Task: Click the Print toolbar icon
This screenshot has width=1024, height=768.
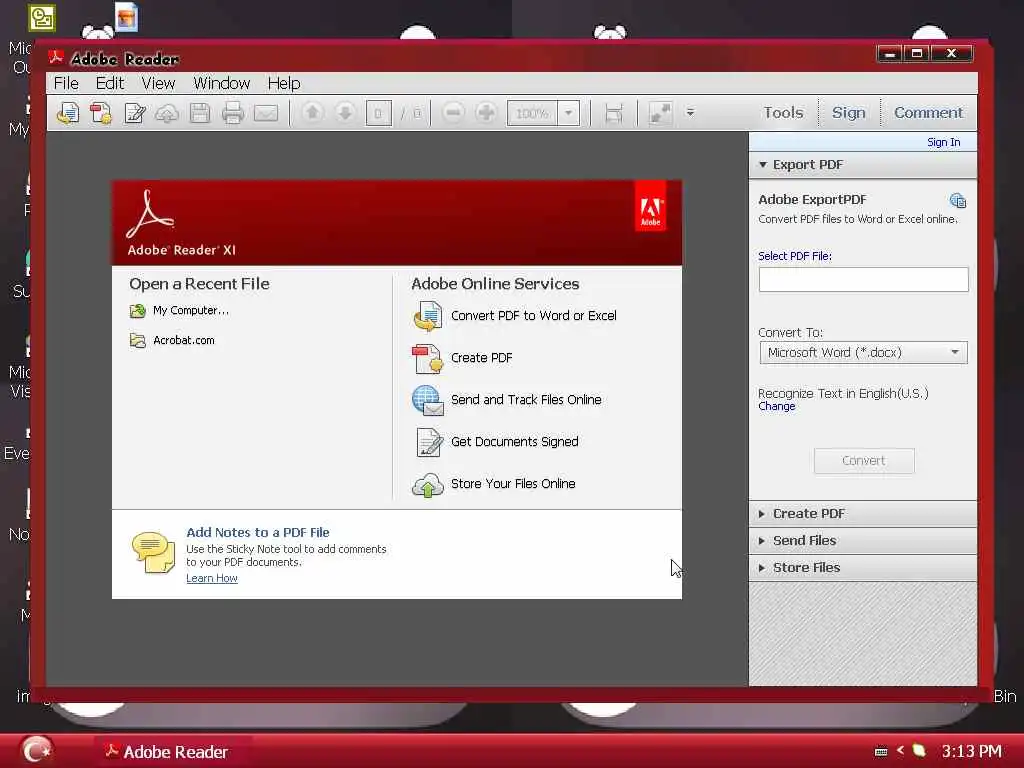Action: coord(232,113)
